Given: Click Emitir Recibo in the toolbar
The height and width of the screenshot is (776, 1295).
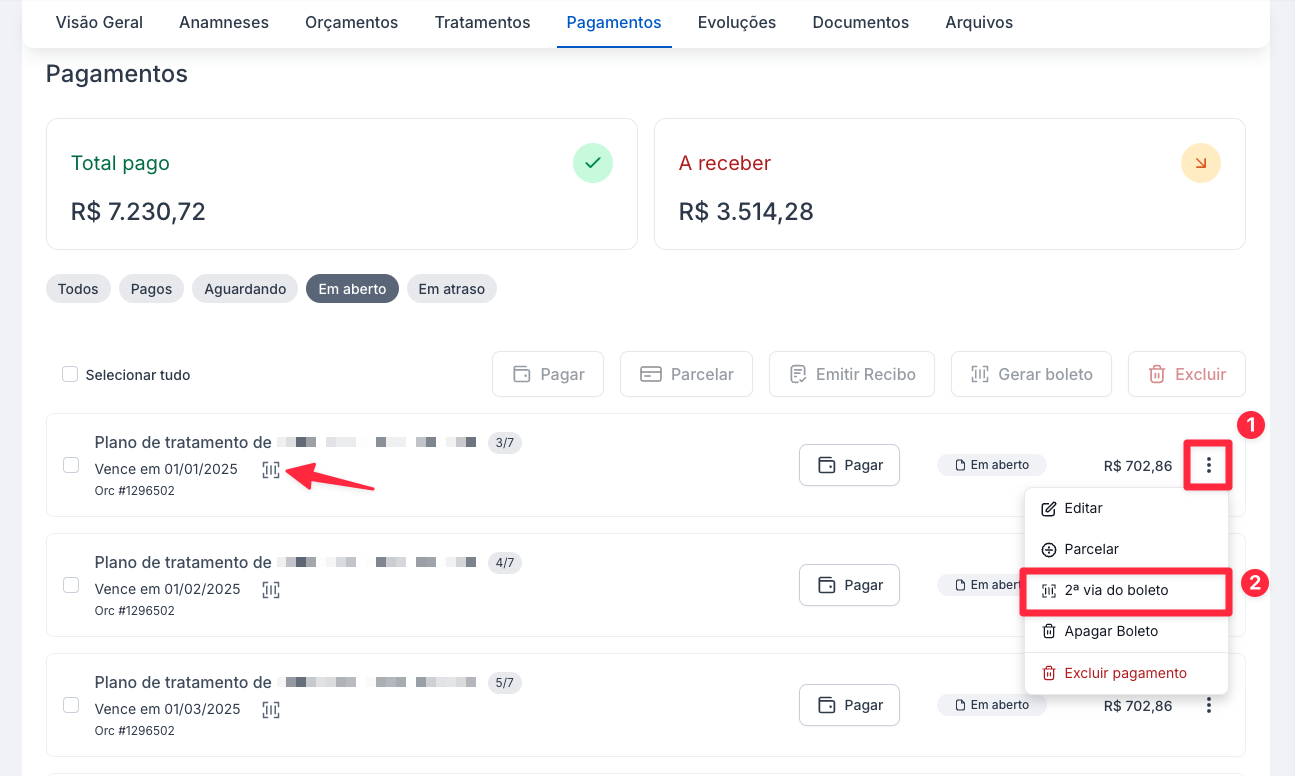Looking at the screenshot, I should (x=851, y=374).
